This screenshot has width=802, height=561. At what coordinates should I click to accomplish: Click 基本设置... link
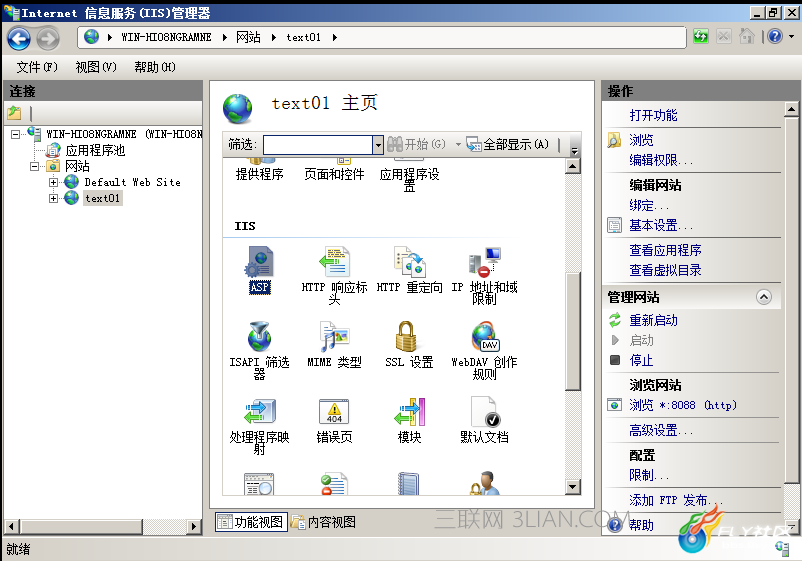661,225
